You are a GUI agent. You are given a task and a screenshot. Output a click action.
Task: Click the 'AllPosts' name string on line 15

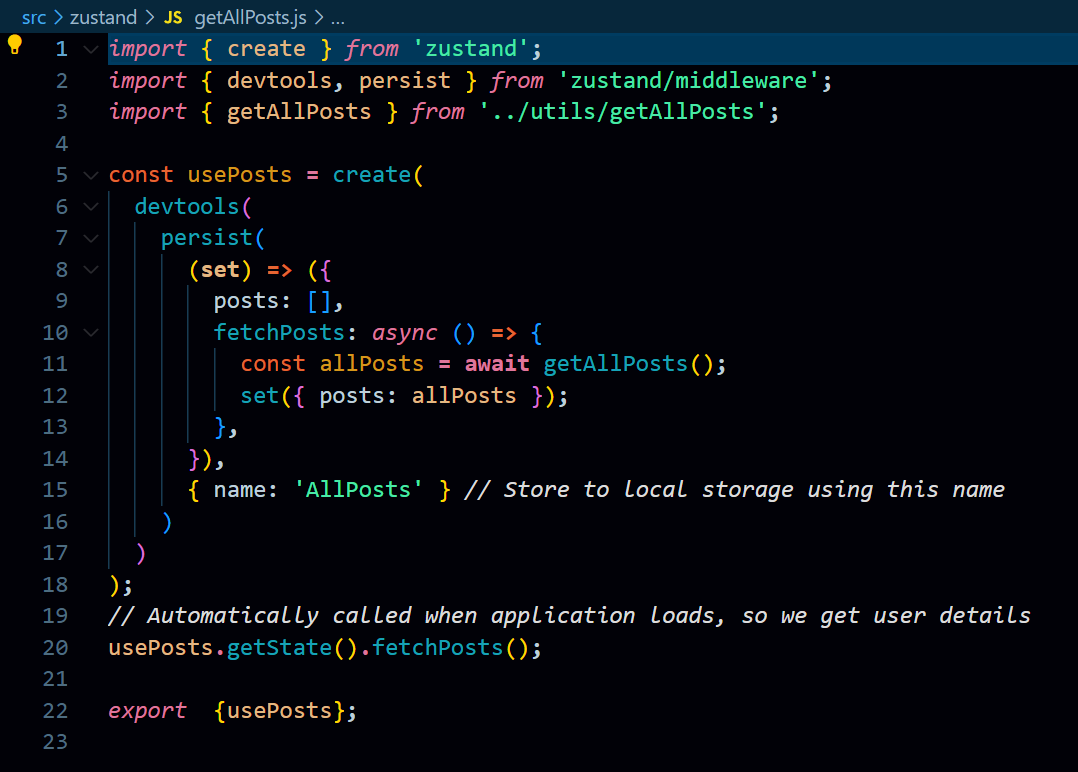pyautogui.click(x=357, y=490)
